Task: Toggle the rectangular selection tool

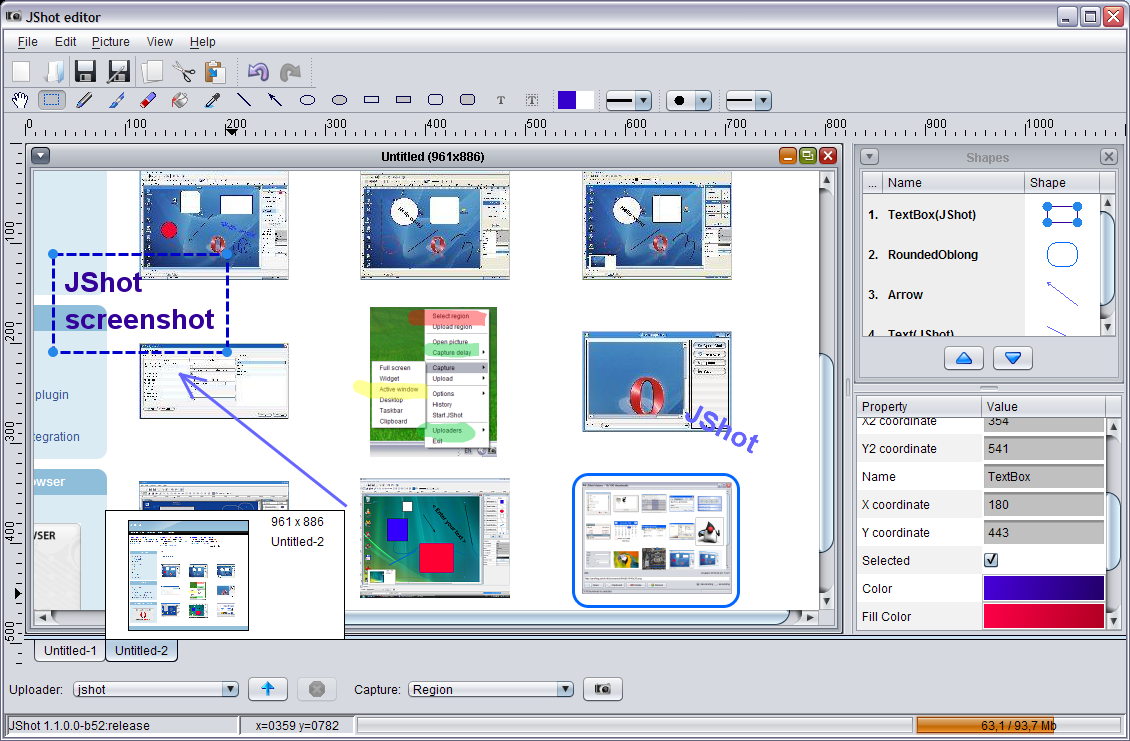Action: pos(52,100)
